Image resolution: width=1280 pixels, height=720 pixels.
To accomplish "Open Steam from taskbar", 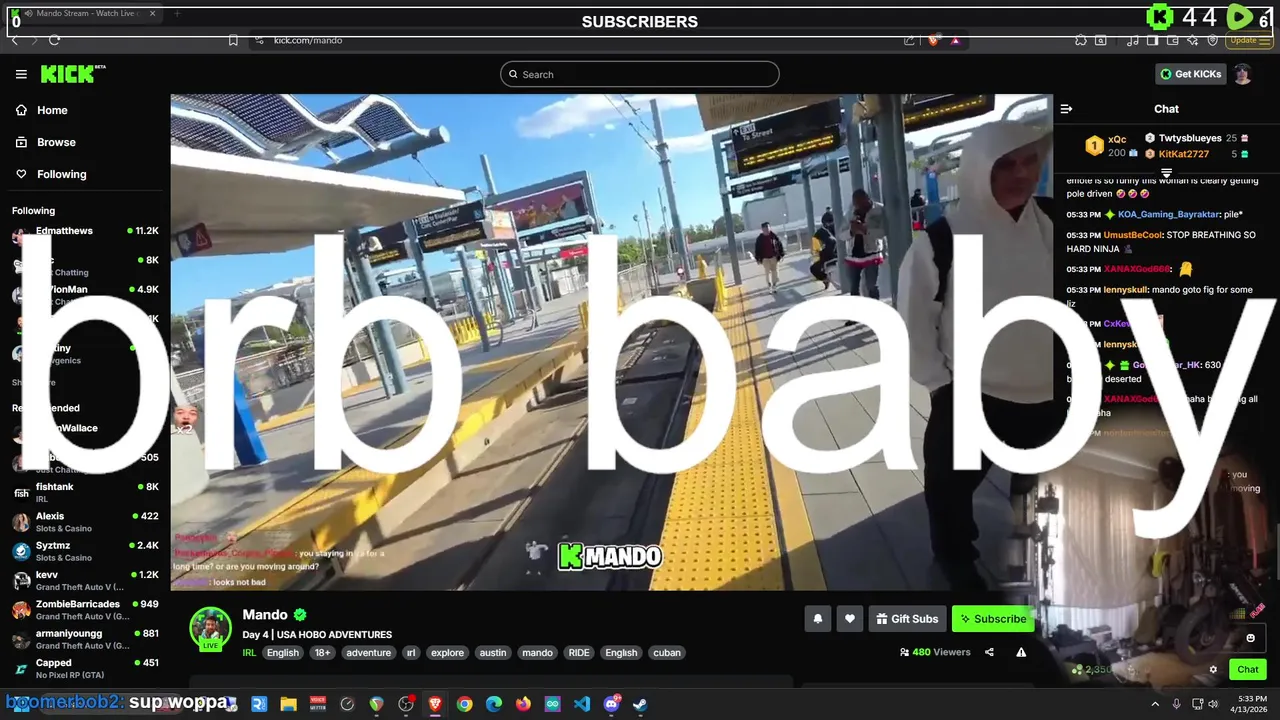I will click(x=640, y=704).
